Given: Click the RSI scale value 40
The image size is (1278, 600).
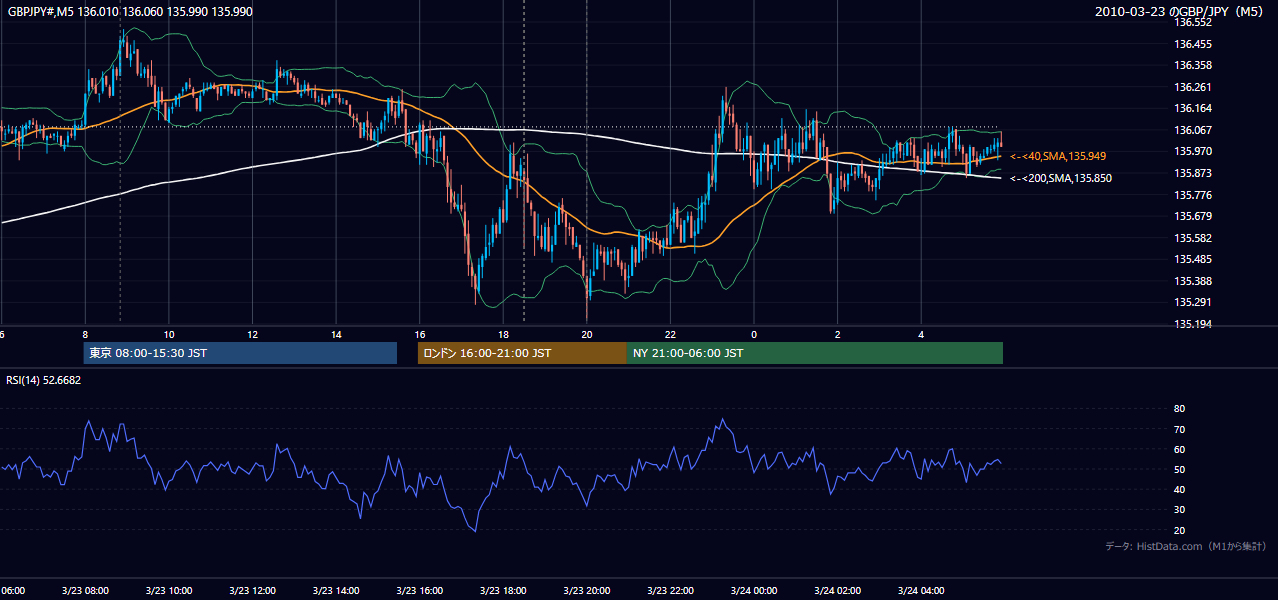Looking at the screenshot, I should coord(1179,489).
